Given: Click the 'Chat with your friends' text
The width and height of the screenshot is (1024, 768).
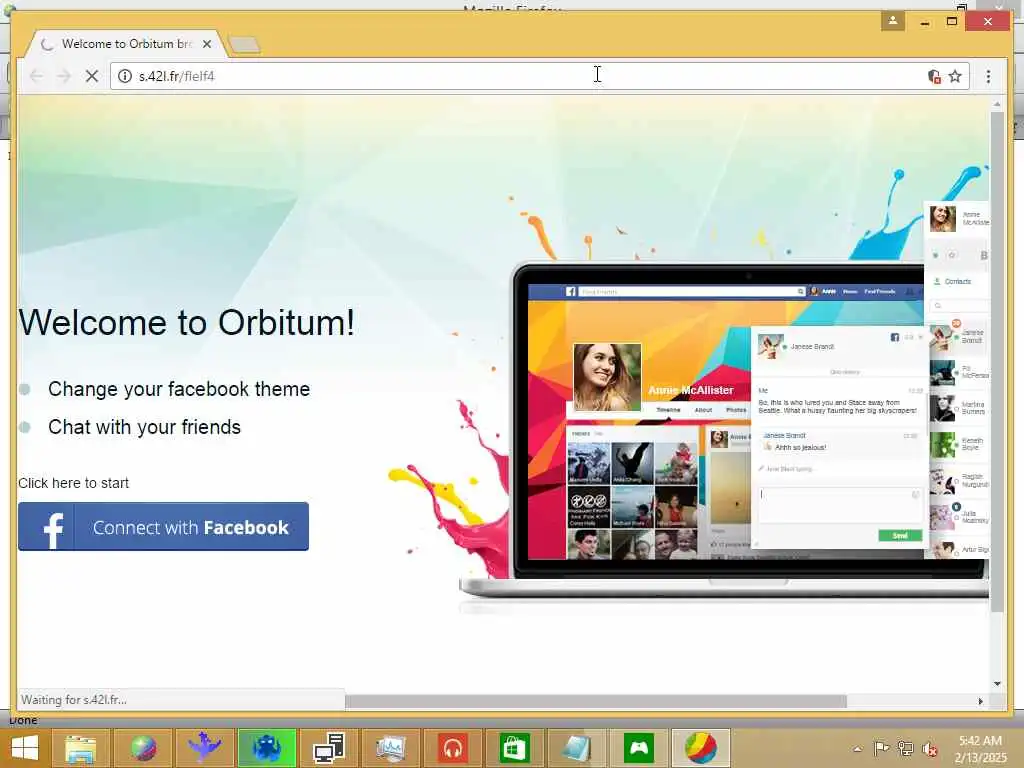Looking at the screenshot, I should [144, 427].
